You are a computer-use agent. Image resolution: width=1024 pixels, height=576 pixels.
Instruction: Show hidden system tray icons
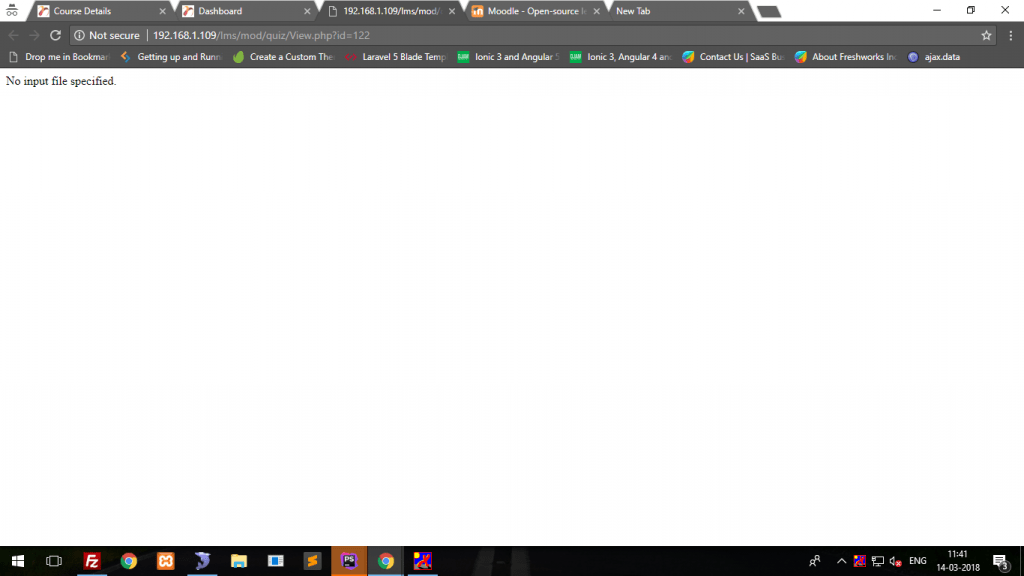tap(841, 561)
